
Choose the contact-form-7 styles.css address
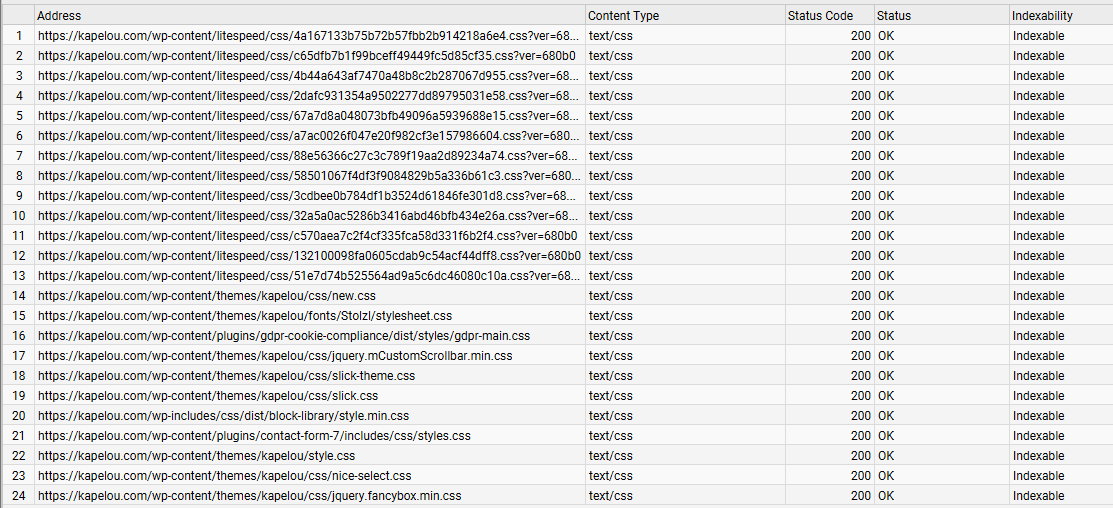[x=253, y=436]
